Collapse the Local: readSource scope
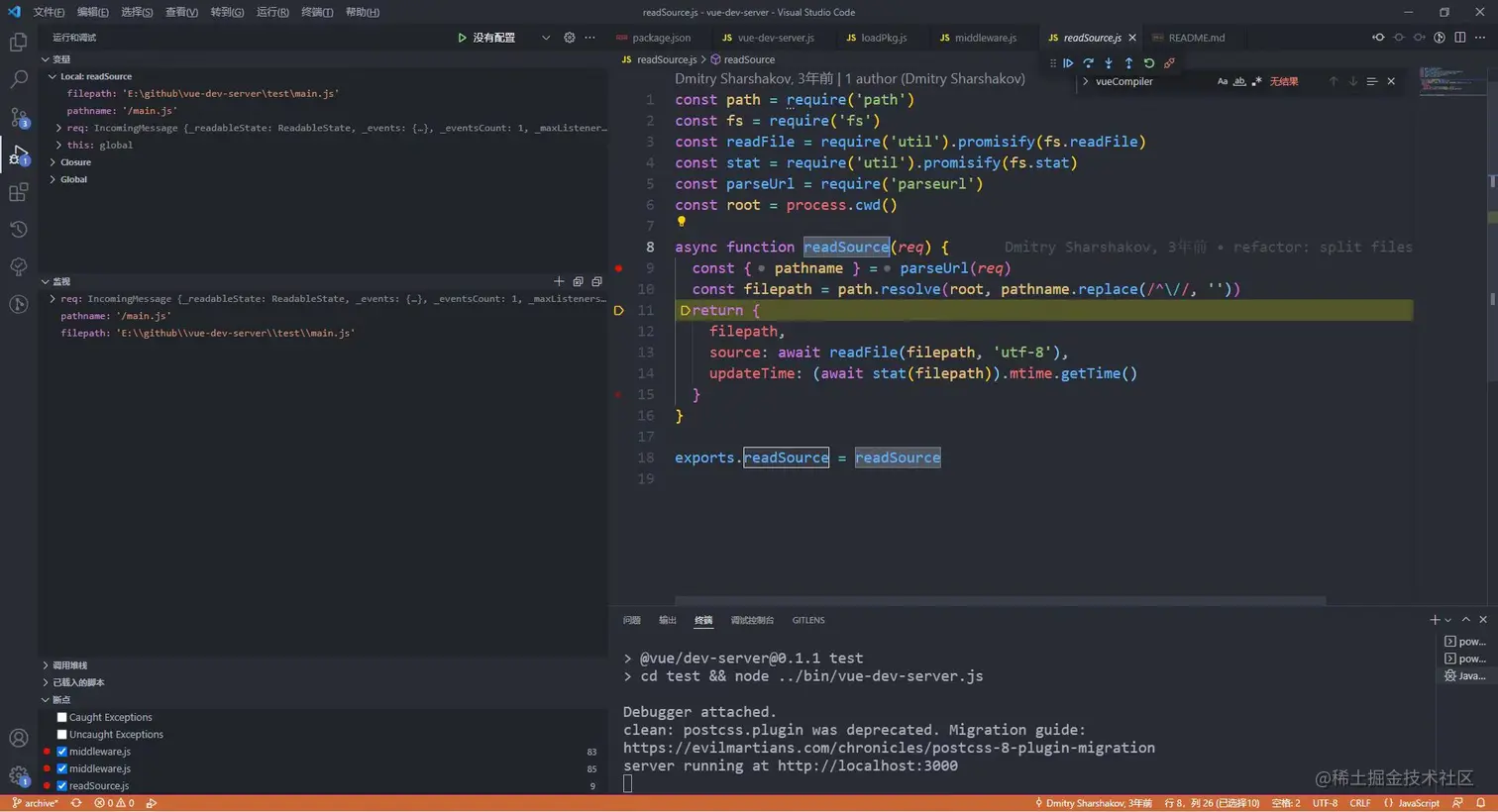Screen dimensions: 1498x812 point(53,76)
